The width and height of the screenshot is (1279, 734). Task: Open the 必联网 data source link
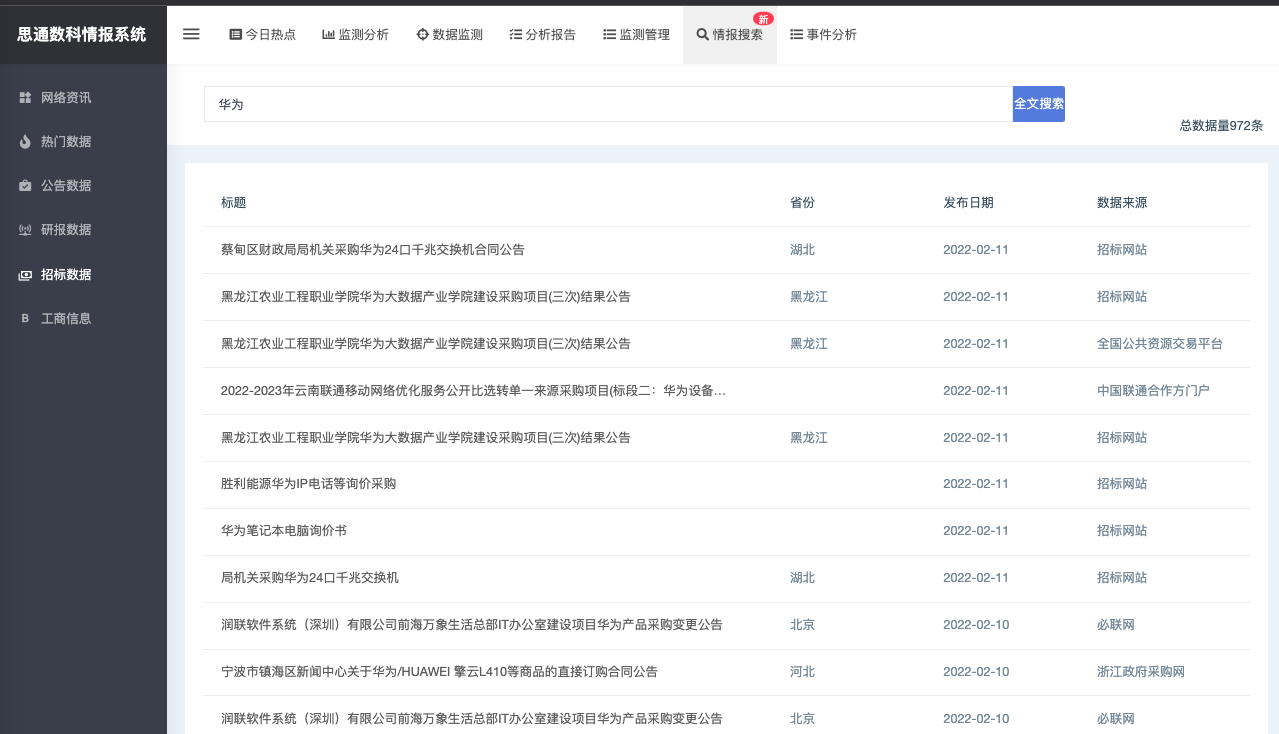click(1114, 624)
